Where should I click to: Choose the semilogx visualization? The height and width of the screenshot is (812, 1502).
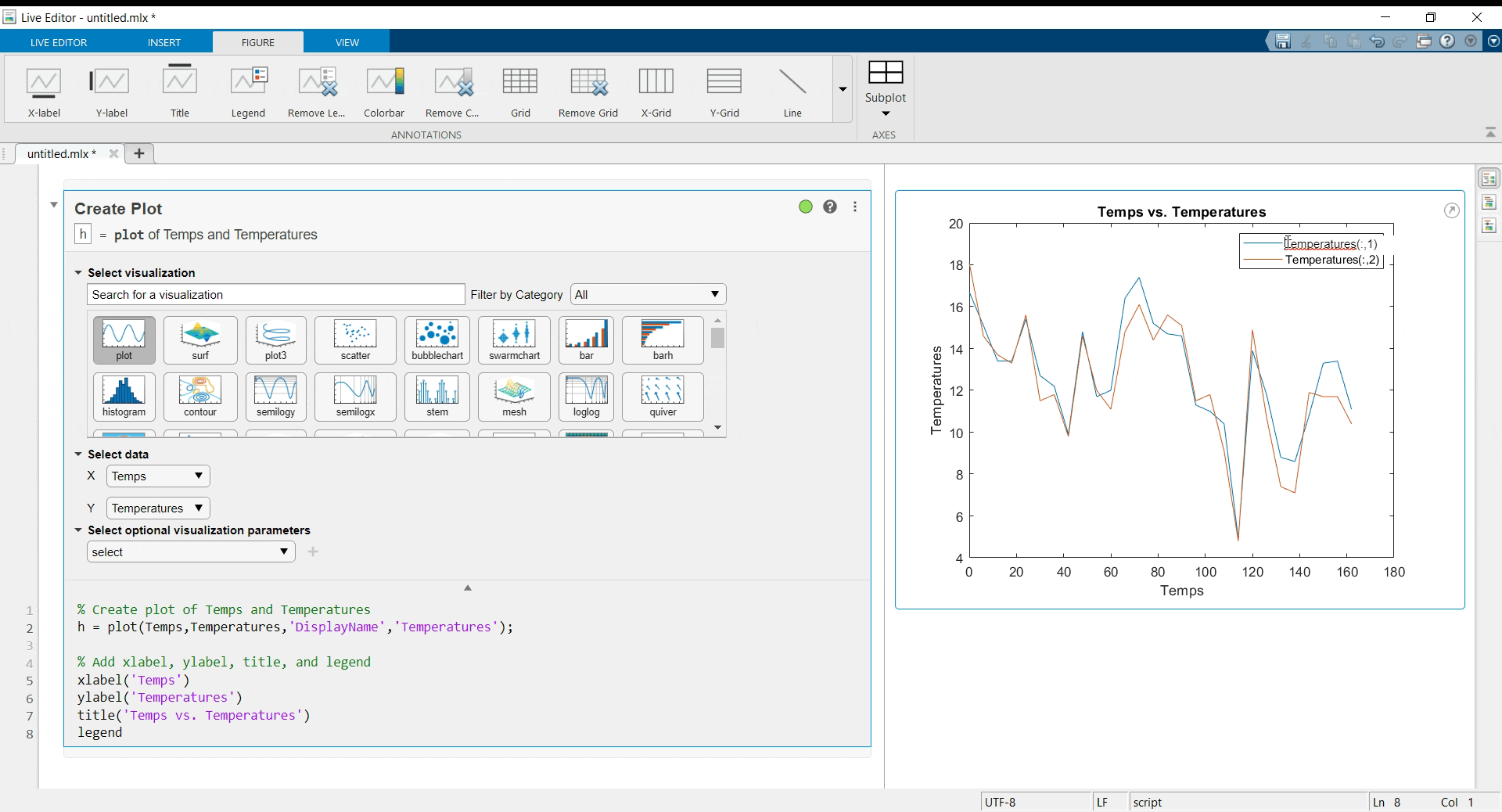(x=355, y=397)
